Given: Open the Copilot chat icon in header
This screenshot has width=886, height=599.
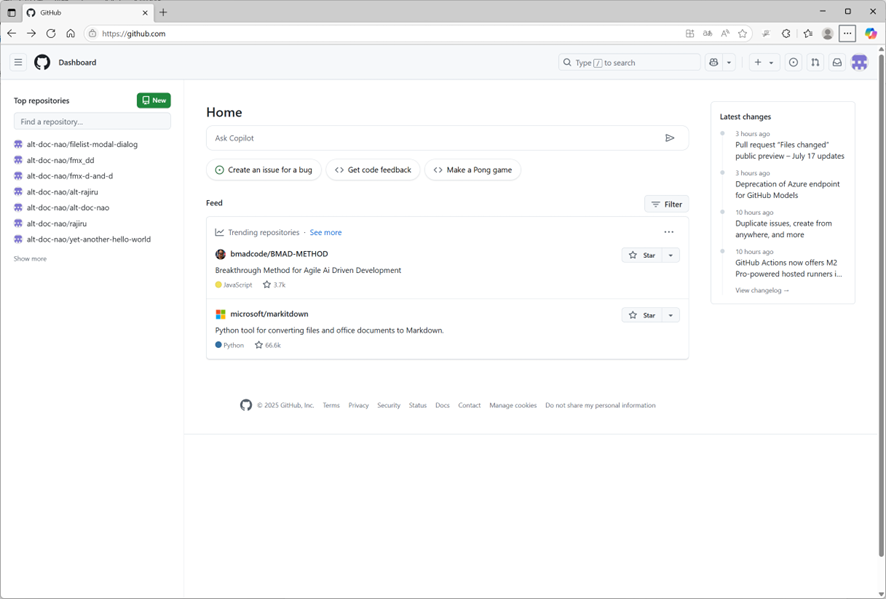Looking at the screenshot, I should click(x=714, y=62).
